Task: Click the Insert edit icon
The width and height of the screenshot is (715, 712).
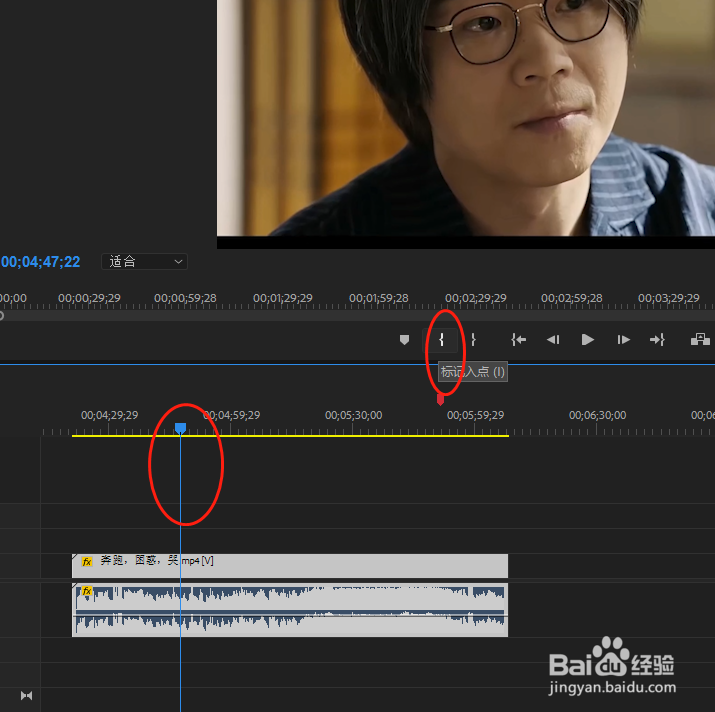Action: 700,340
